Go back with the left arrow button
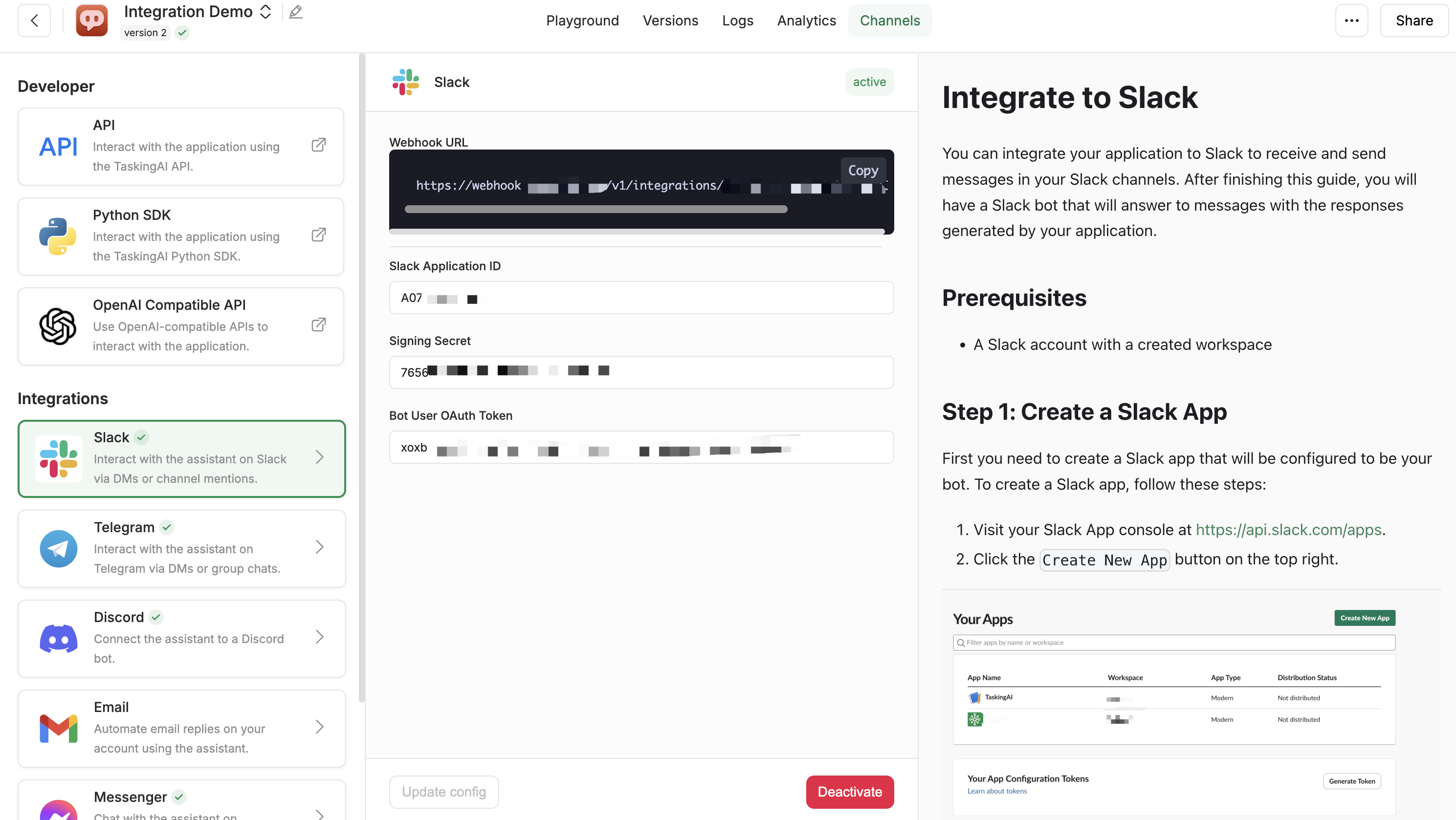The width and height of the screenshot is (1456, 820). tap(34, 21)
